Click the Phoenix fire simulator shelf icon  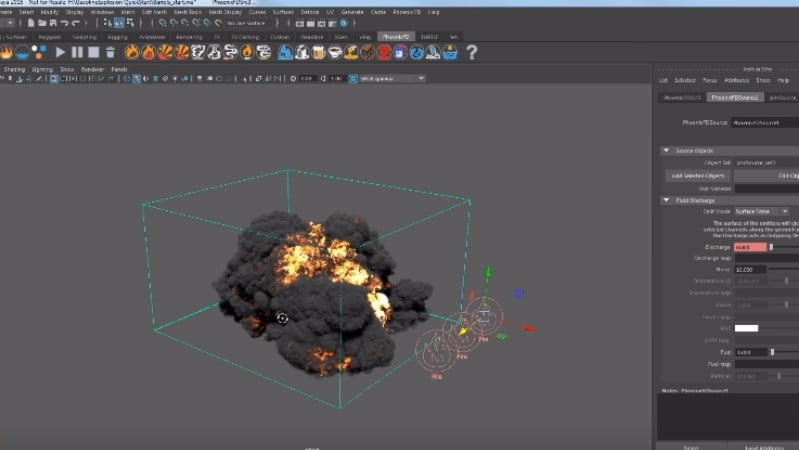tap(6, 52)
